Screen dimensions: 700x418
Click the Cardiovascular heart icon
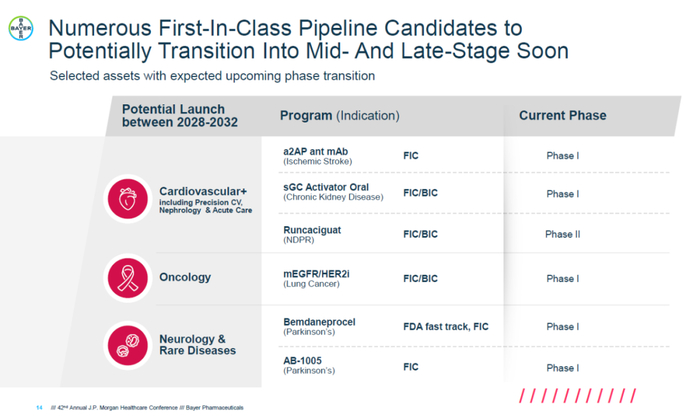pos(127,198)
